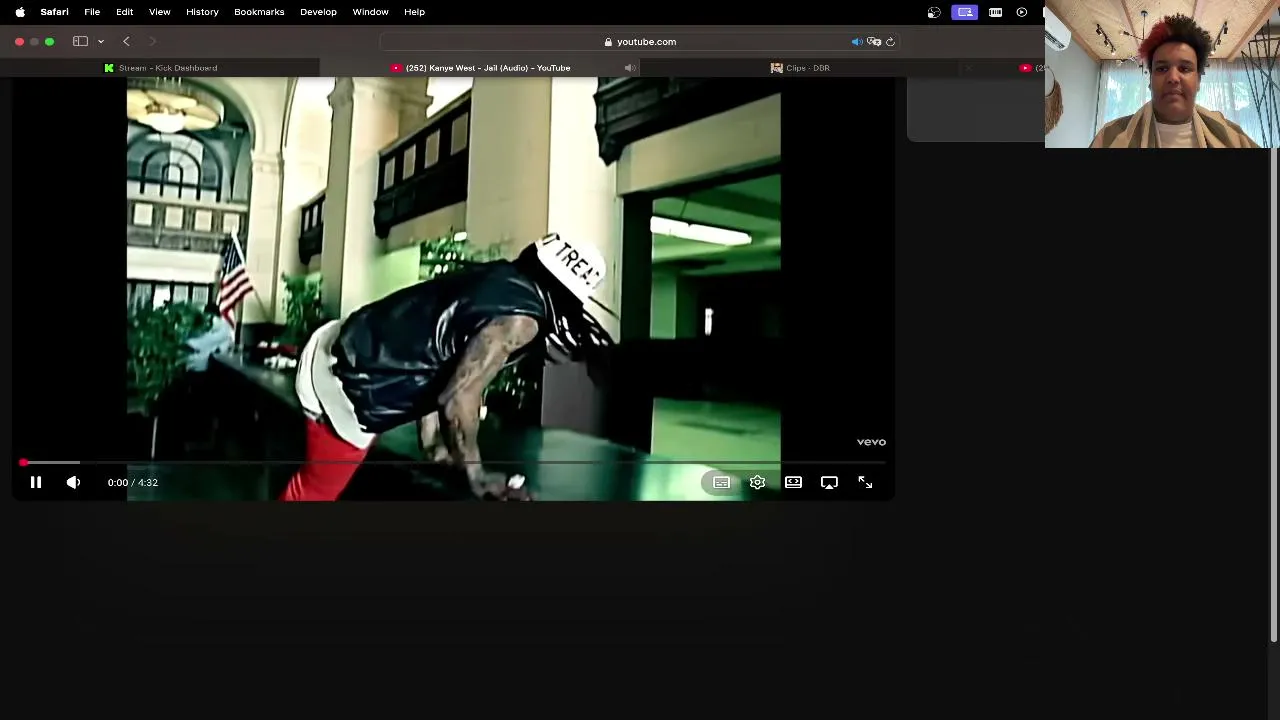Click the video frame to pause playback
Screen dimensions: 1280x720
[453, 270]
